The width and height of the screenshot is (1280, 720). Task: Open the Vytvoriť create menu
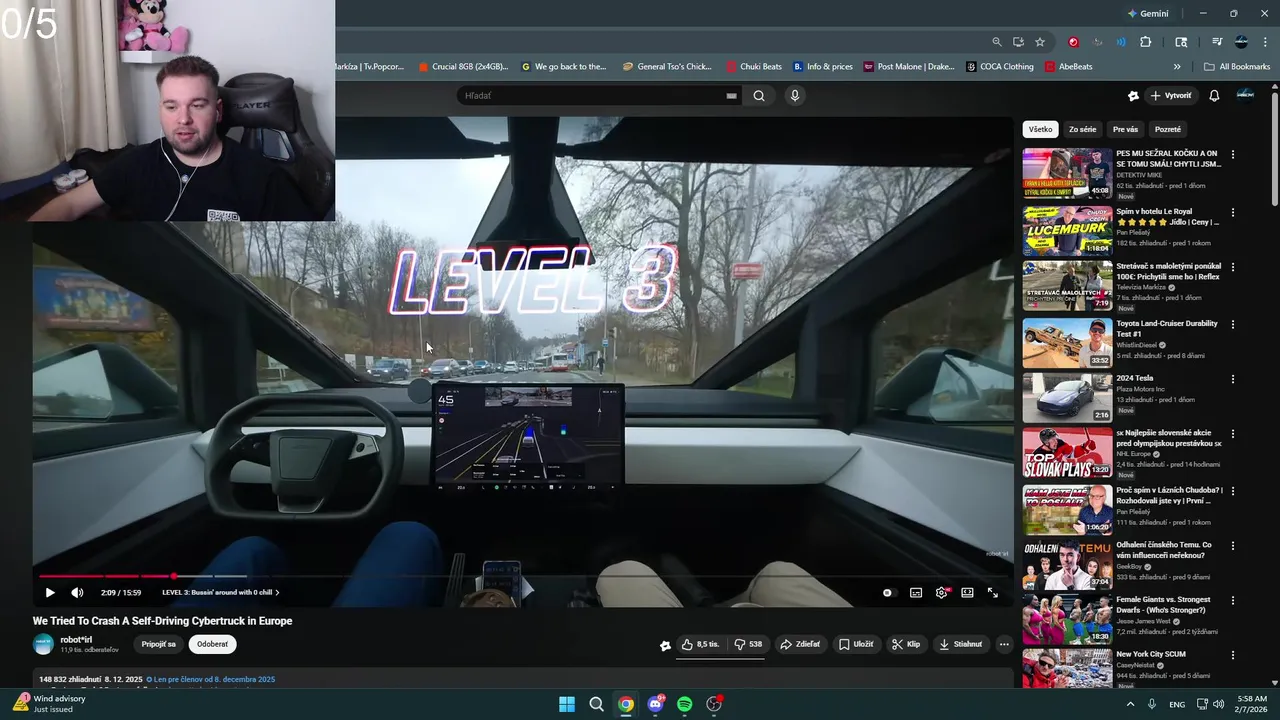[1171, 96]
